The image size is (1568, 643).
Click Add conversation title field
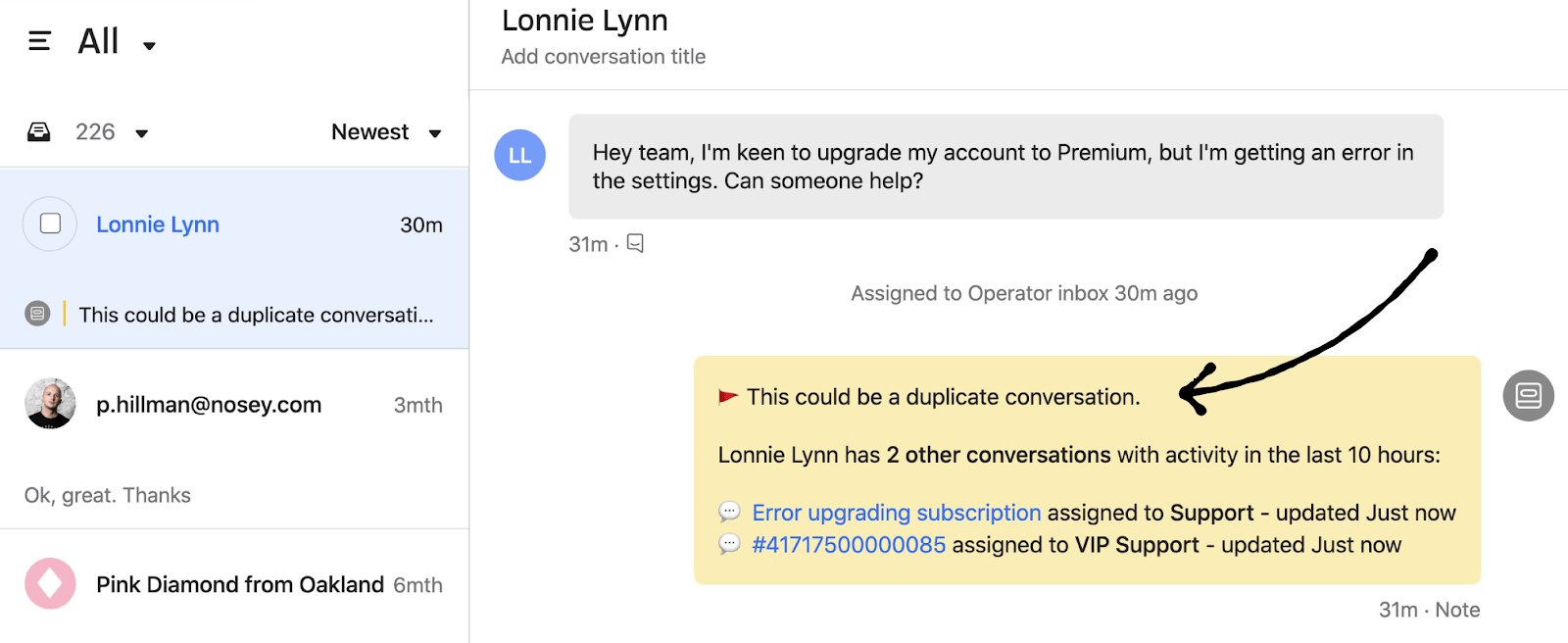[x=603, y=57]
